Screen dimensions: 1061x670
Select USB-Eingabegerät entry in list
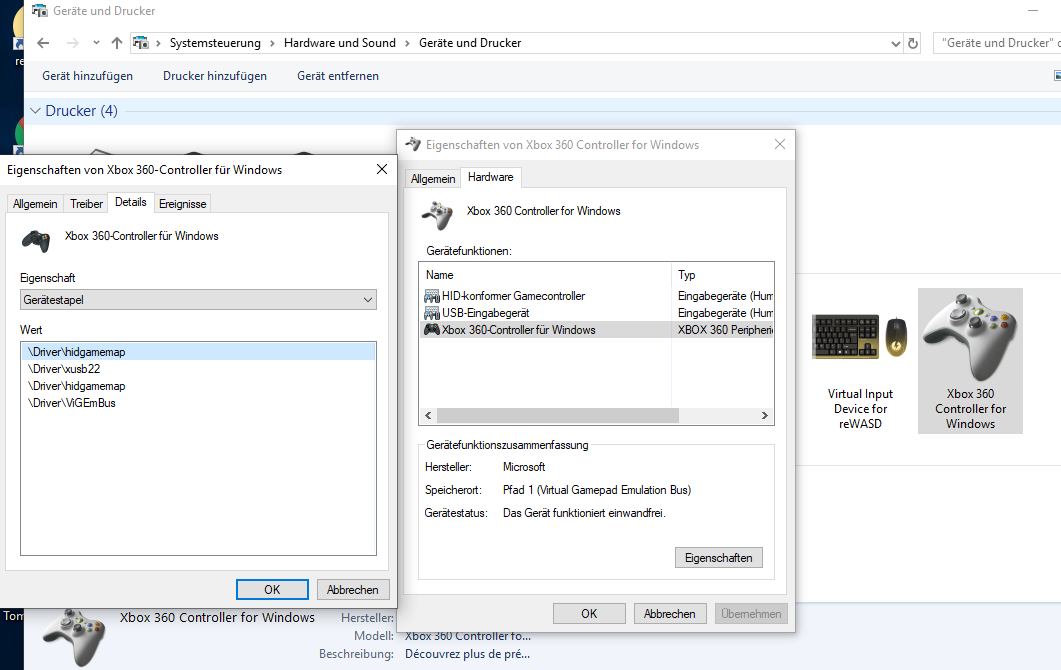point(485,313)
